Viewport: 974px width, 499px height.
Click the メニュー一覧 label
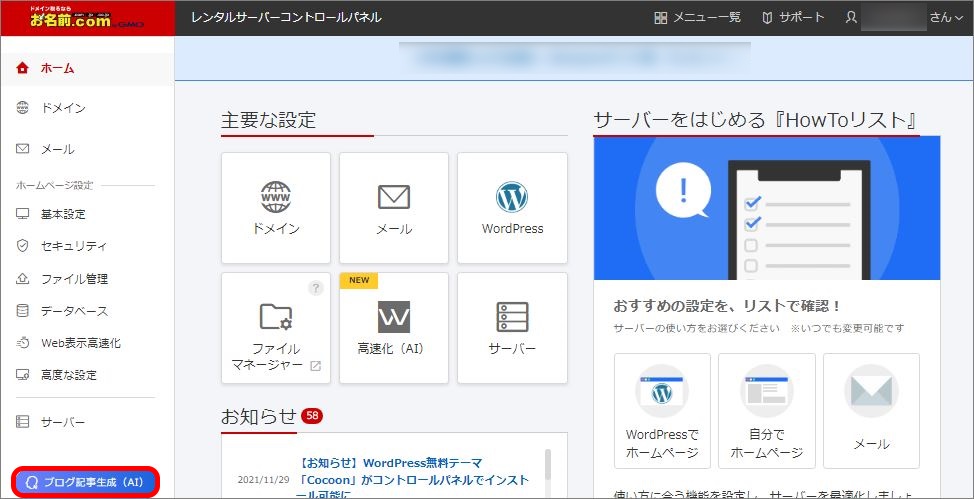coord(707,18)
